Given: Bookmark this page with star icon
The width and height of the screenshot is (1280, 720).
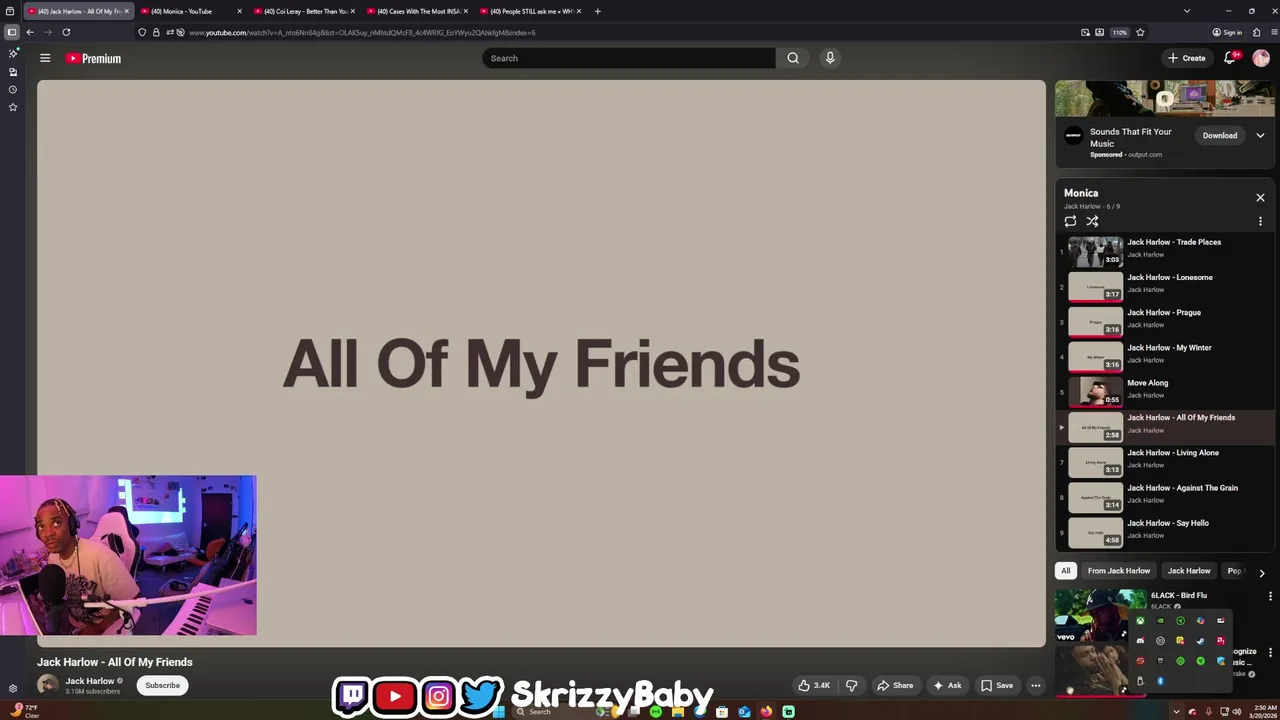Looking at the screenshot, I should point(1140,32).
